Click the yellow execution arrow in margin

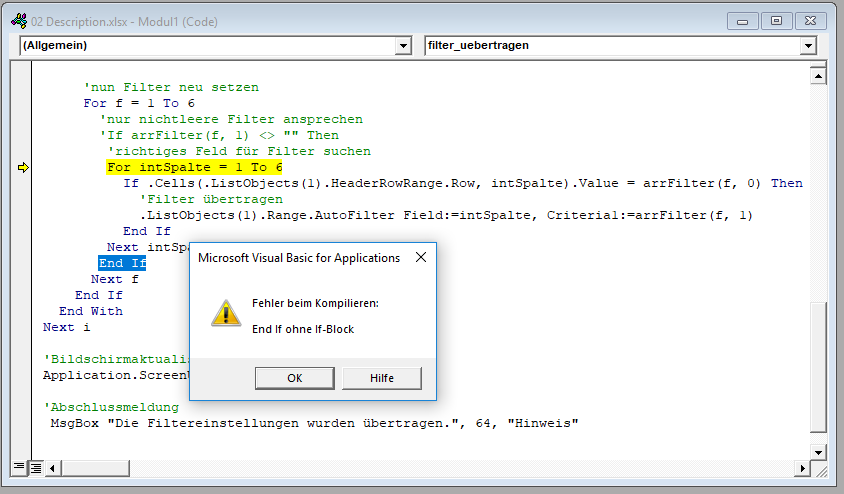click(x=23, y=167)
